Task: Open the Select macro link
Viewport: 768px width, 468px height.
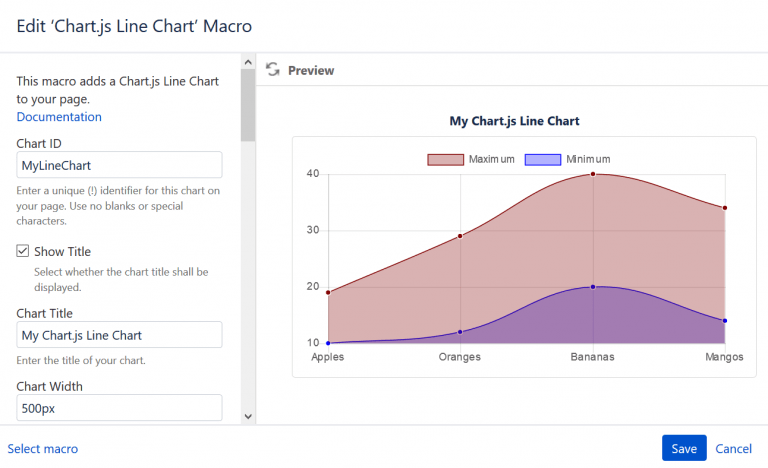Action: (x=43, y=449)
